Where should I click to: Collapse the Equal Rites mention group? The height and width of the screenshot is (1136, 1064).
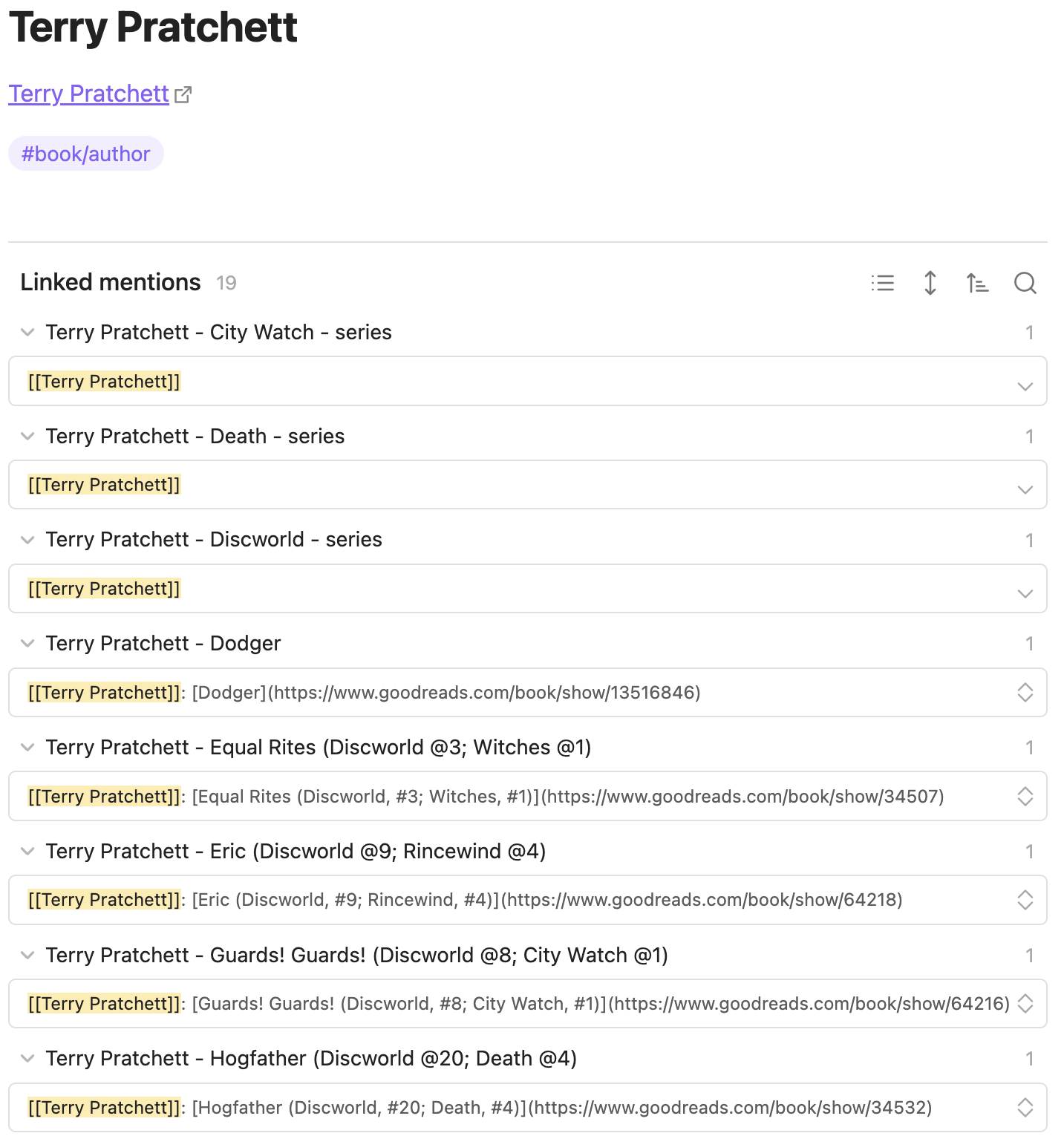(27, 747)
